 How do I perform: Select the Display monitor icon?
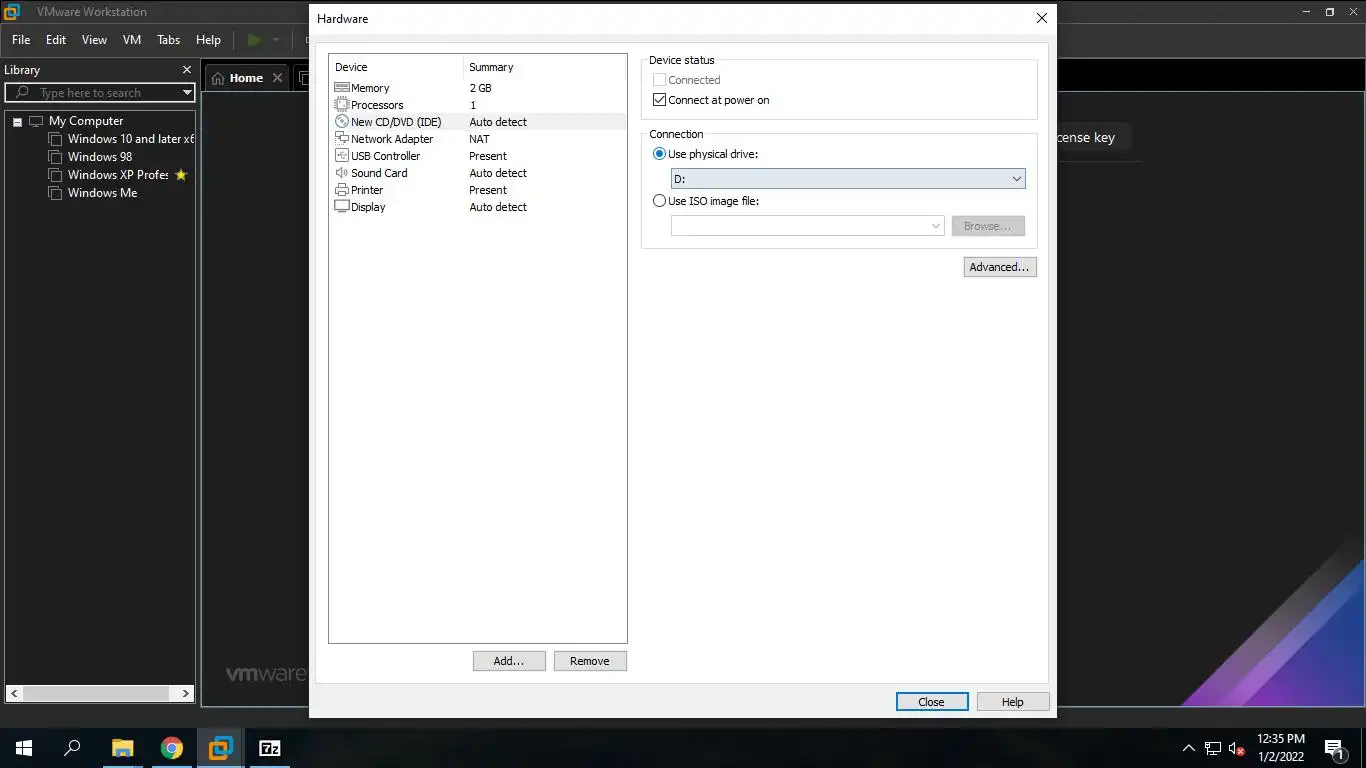[341, 207]
